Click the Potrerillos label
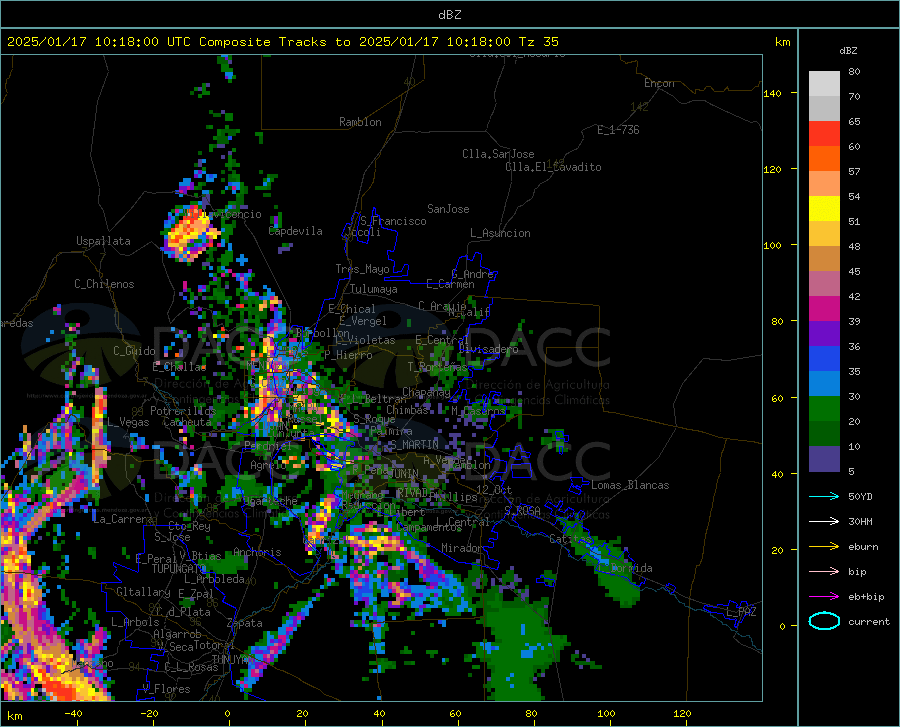 pos(183,411)
